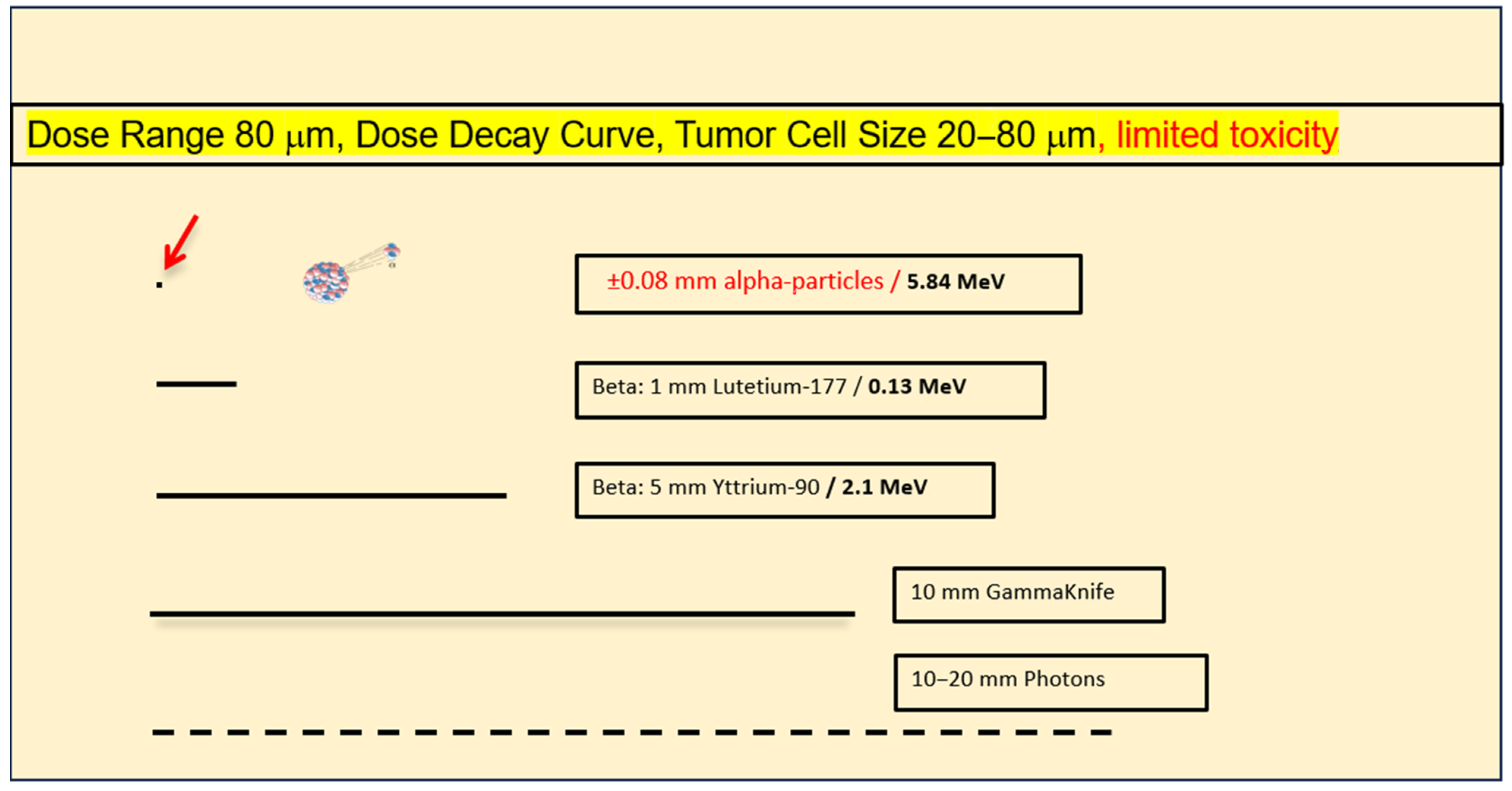This screenshot has width=1512, height=791.
Task: Click the tiny black alpha range dot
Action: click(159, 285)
